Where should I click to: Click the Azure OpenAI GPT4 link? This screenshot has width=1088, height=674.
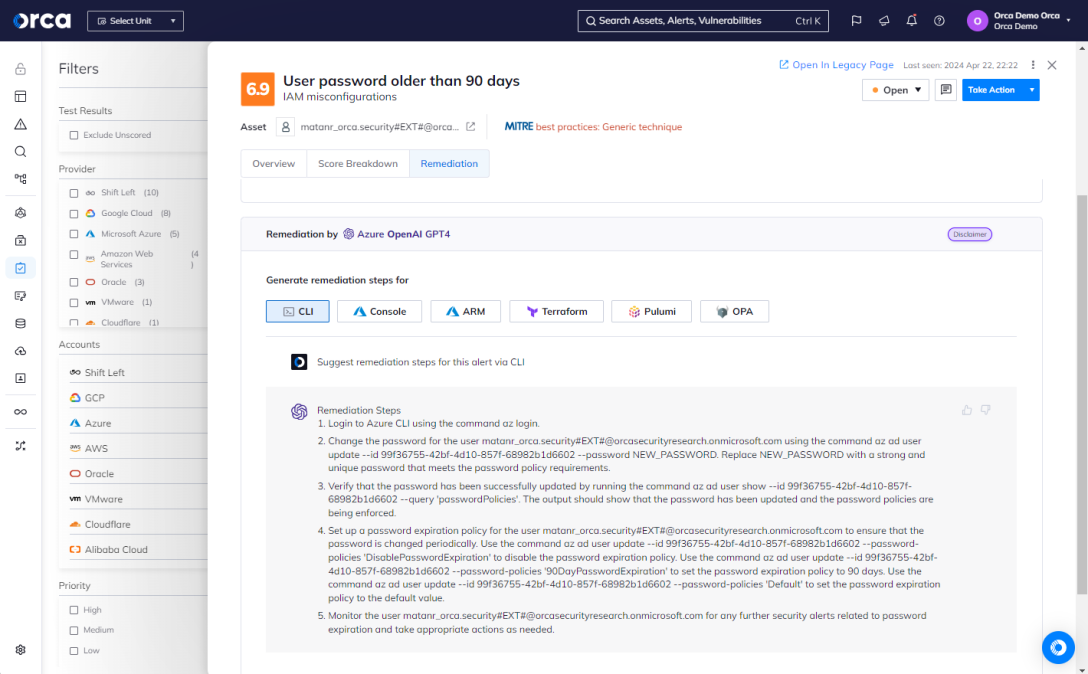click(x=397, y=234)
